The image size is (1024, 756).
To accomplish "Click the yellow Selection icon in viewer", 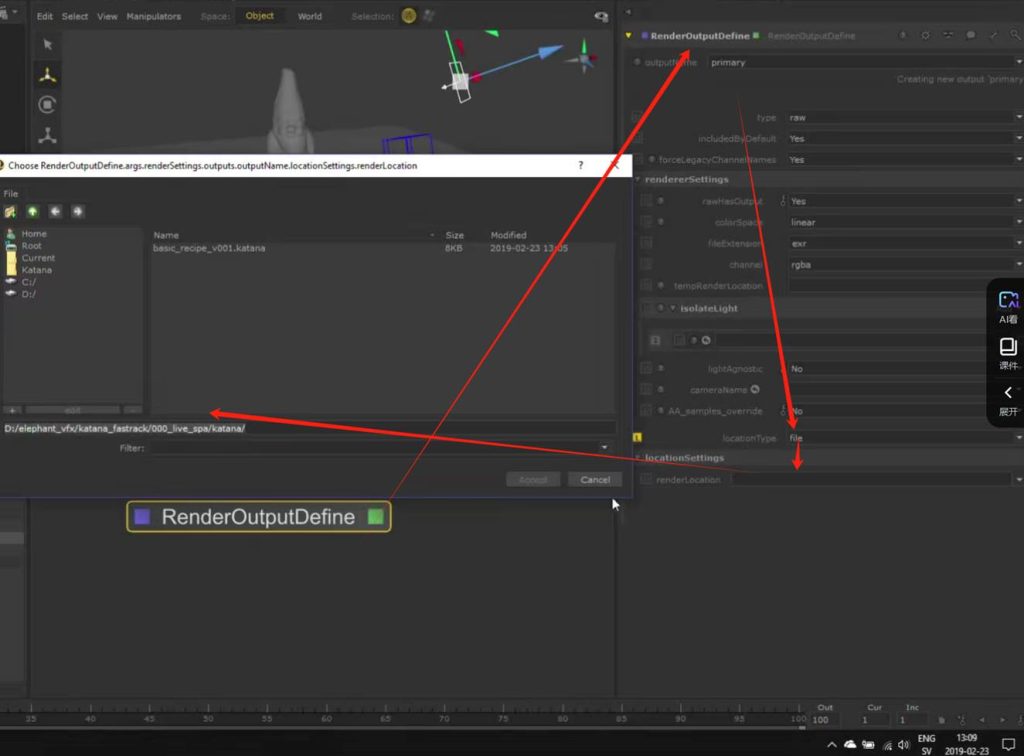I will pyautogui.click(x=409, y=16).
